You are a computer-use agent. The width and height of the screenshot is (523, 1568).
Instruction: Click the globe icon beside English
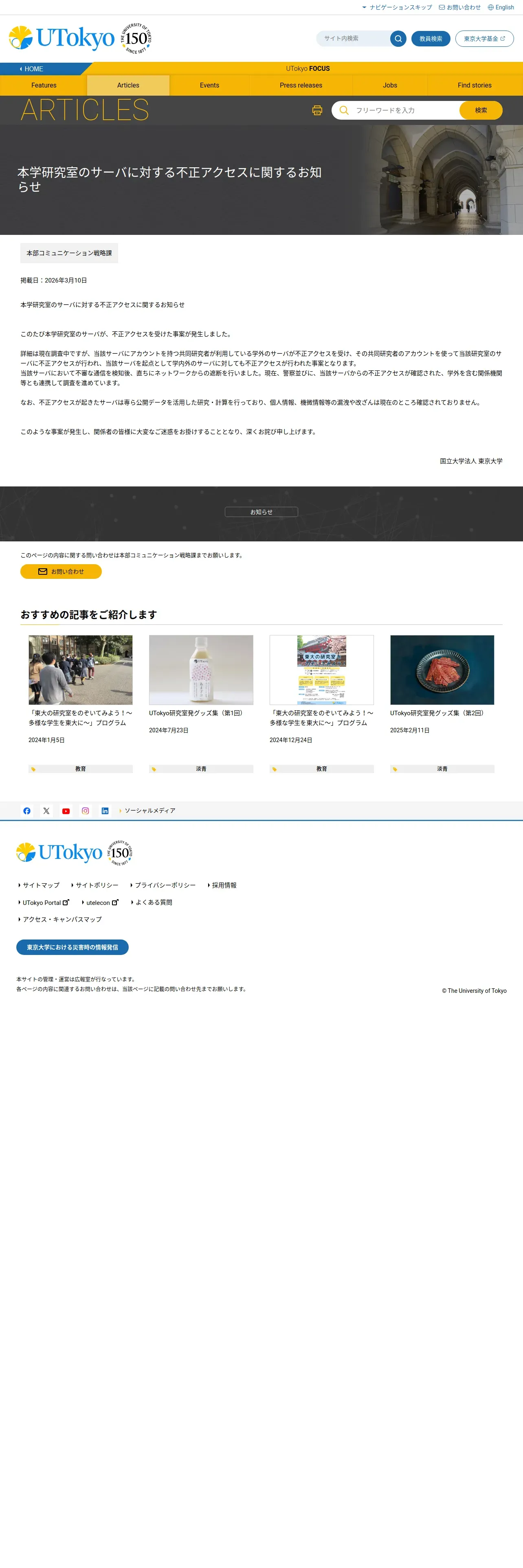click(x=491, y=7)
